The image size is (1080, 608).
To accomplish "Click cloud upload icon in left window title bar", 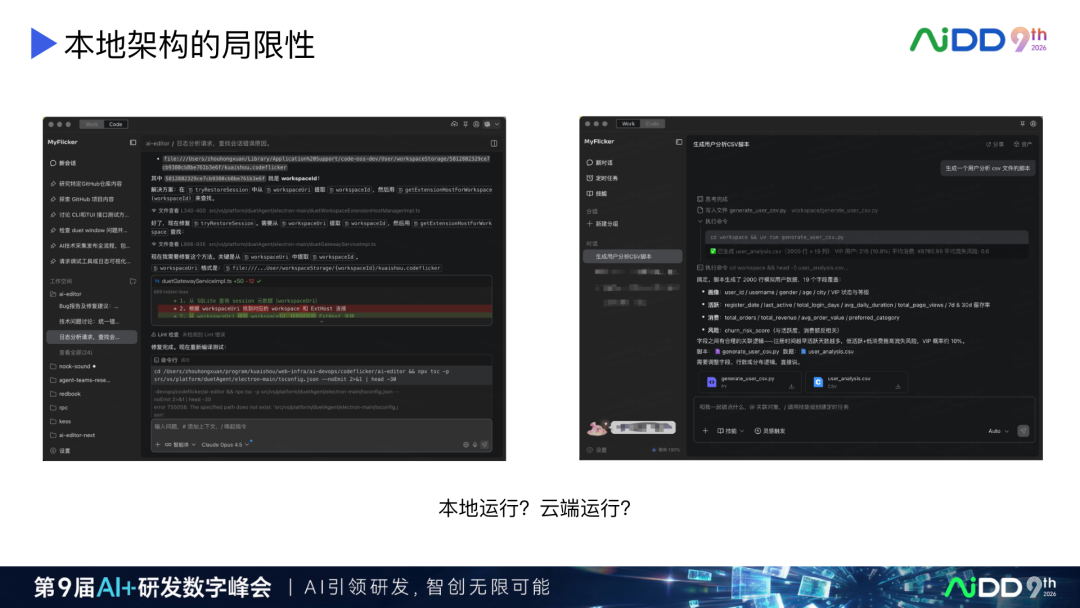I will tap(454, 124).
